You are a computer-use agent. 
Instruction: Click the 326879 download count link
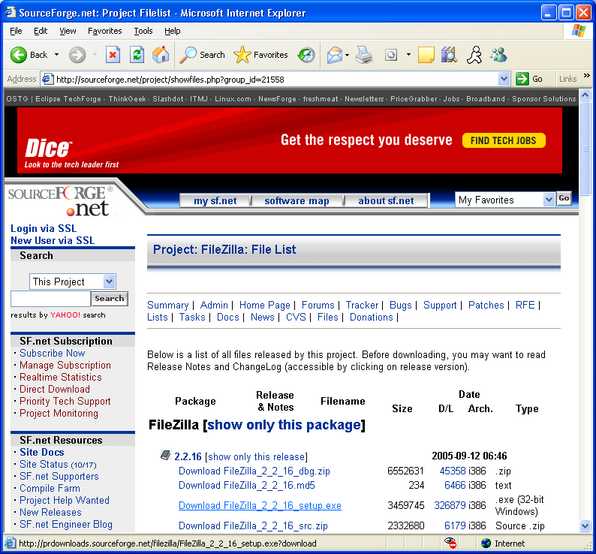(450, 505)
